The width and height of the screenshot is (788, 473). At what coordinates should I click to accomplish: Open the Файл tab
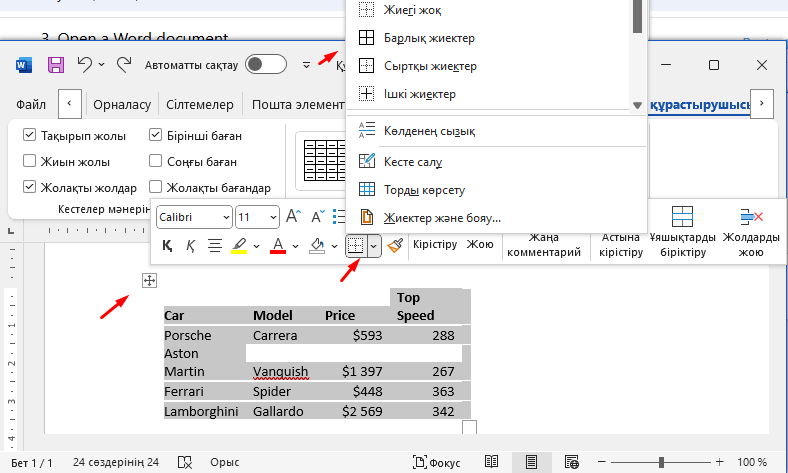pos(31,105)
